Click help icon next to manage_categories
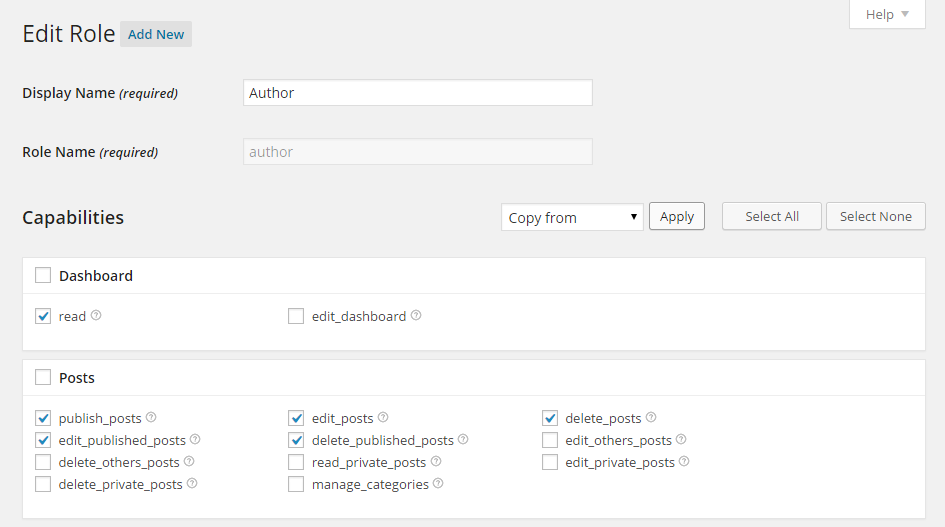 pos(438,484)
